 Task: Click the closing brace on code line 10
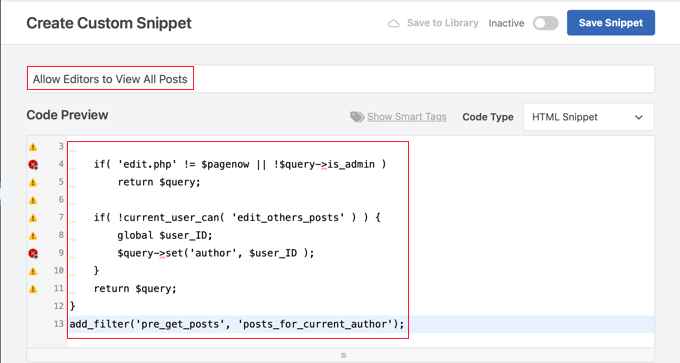(96, 271)
